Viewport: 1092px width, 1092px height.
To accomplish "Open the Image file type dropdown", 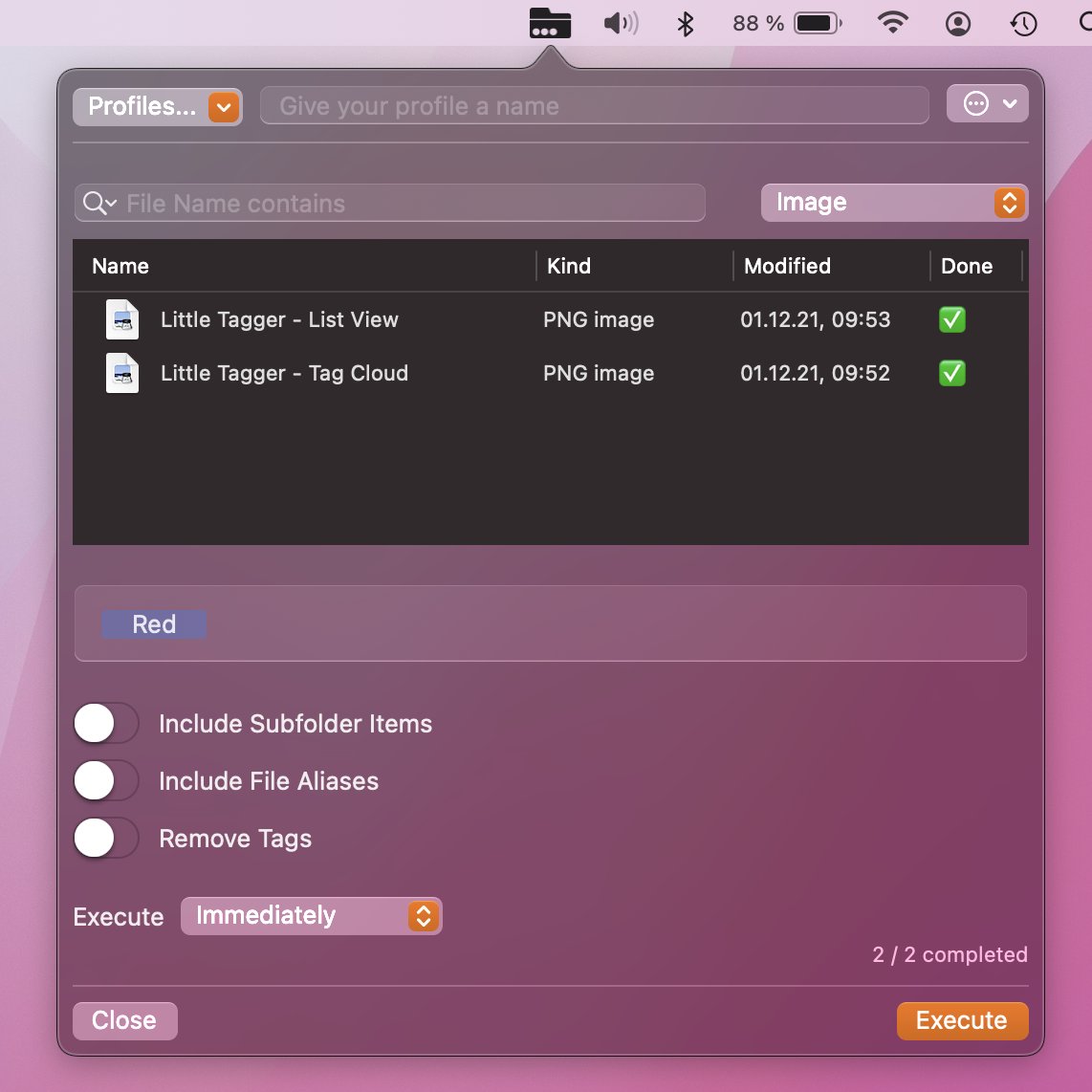I will tap(894, 203).
